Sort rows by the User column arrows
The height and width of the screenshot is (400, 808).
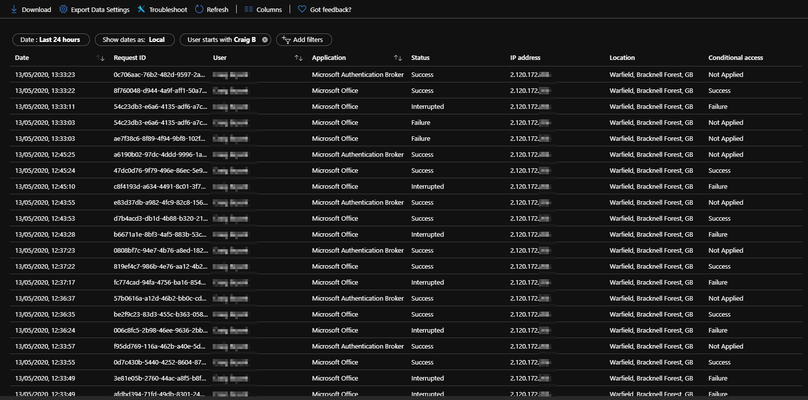click(x=298, y=58)
